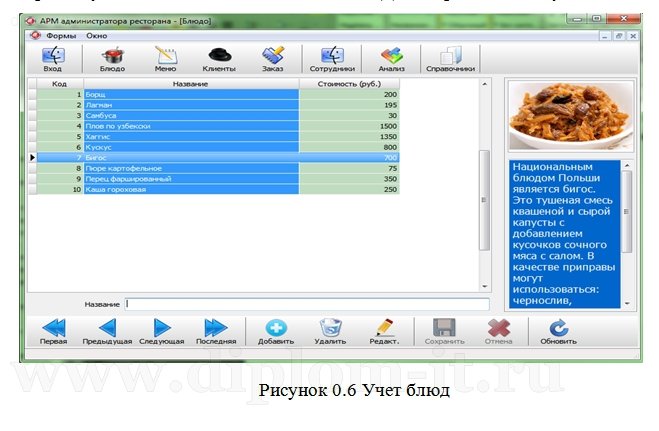Click the child window icon beside Формы

pos(35,36)
